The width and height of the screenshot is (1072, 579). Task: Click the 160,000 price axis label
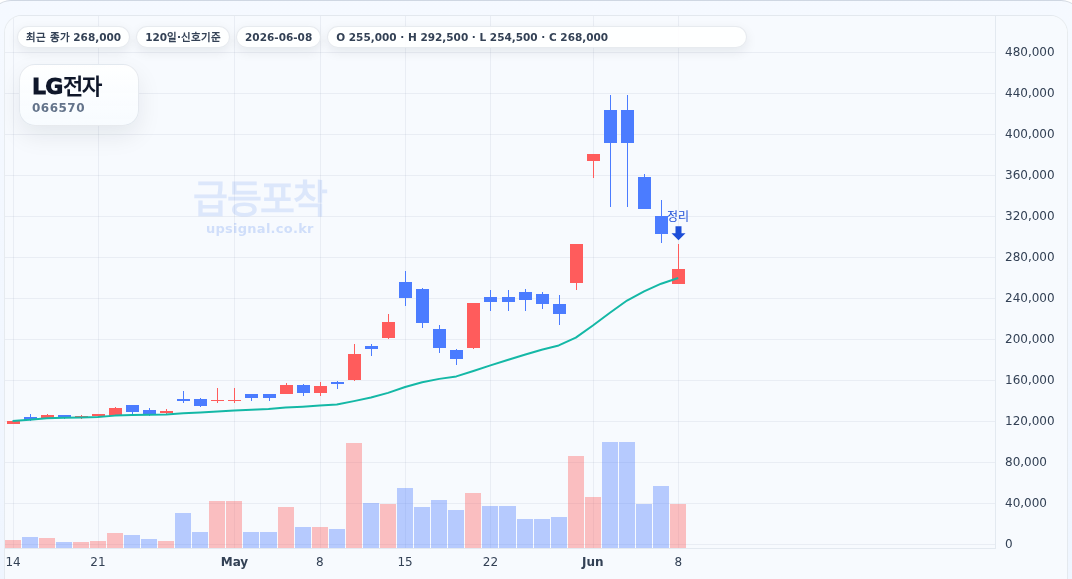[x=1029, y=380]
